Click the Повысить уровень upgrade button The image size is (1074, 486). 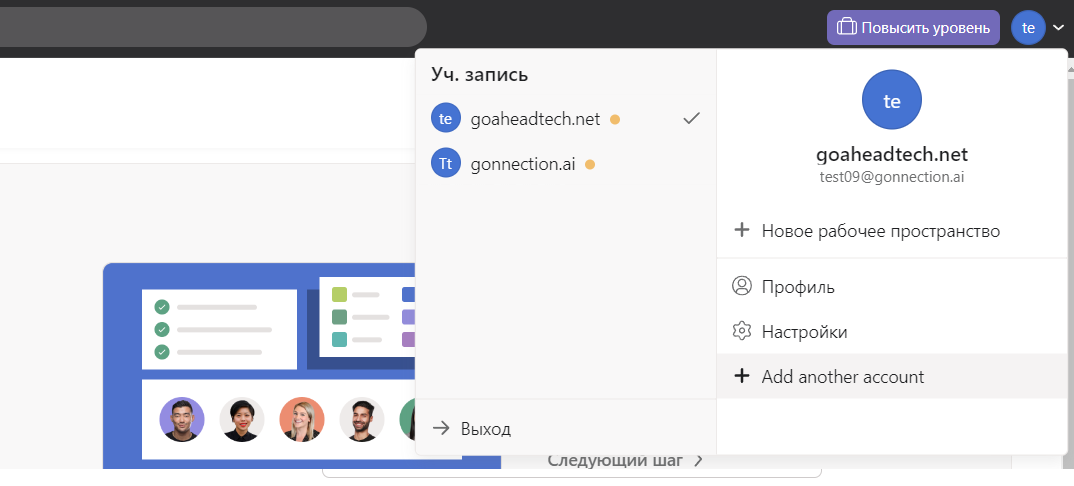pos(913,27)
